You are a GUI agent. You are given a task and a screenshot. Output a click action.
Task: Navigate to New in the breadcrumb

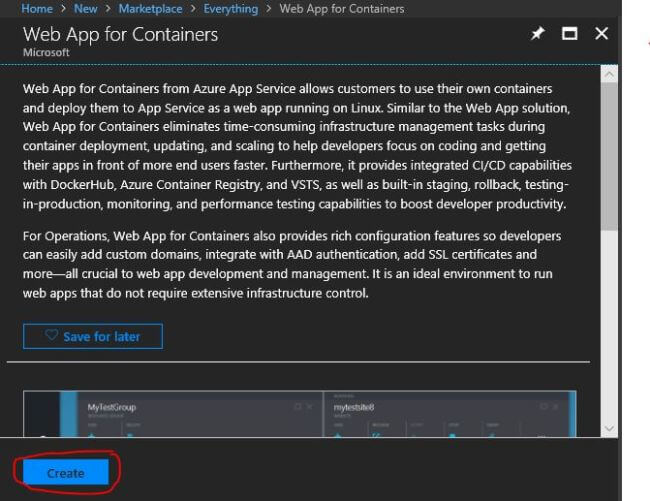[x=86, y=9]
